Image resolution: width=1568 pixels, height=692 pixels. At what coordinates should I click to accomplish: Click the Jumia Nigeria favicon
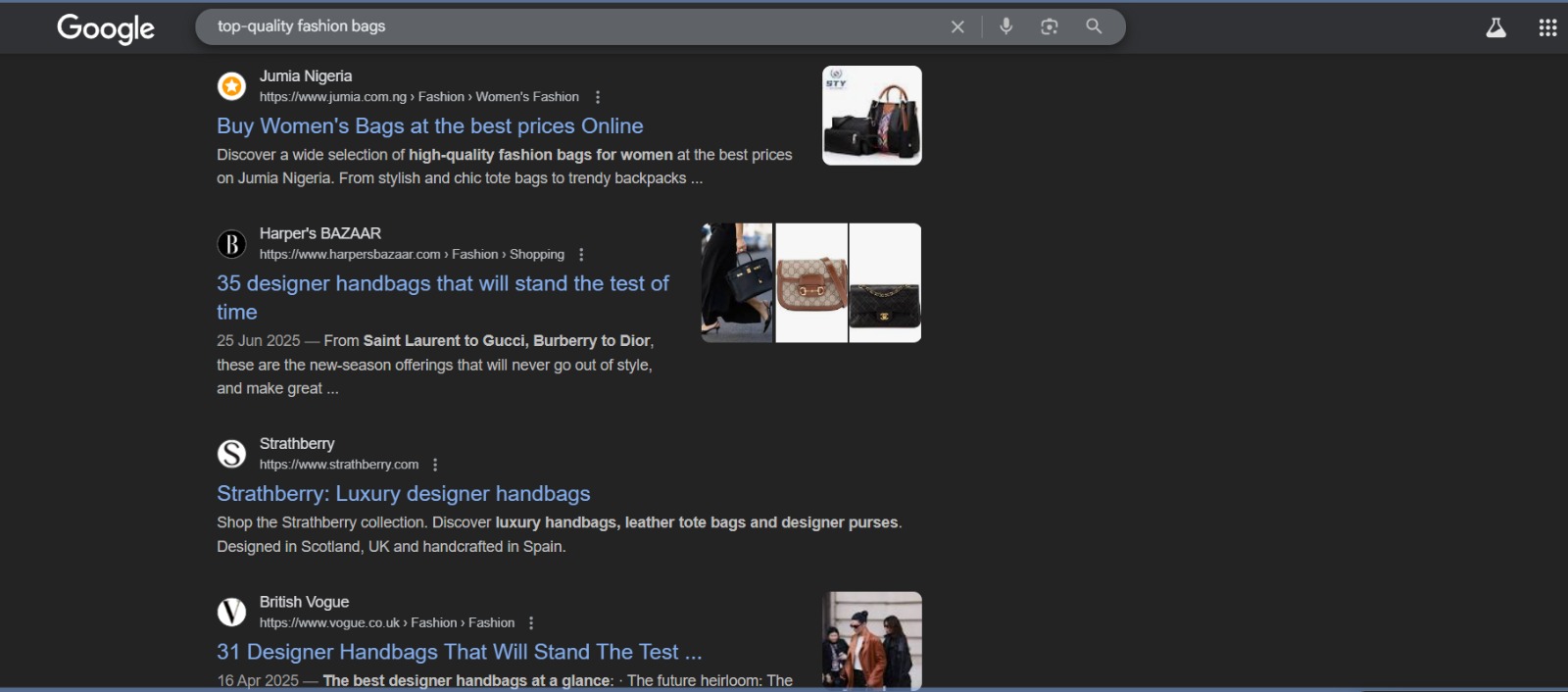(231, 86)
